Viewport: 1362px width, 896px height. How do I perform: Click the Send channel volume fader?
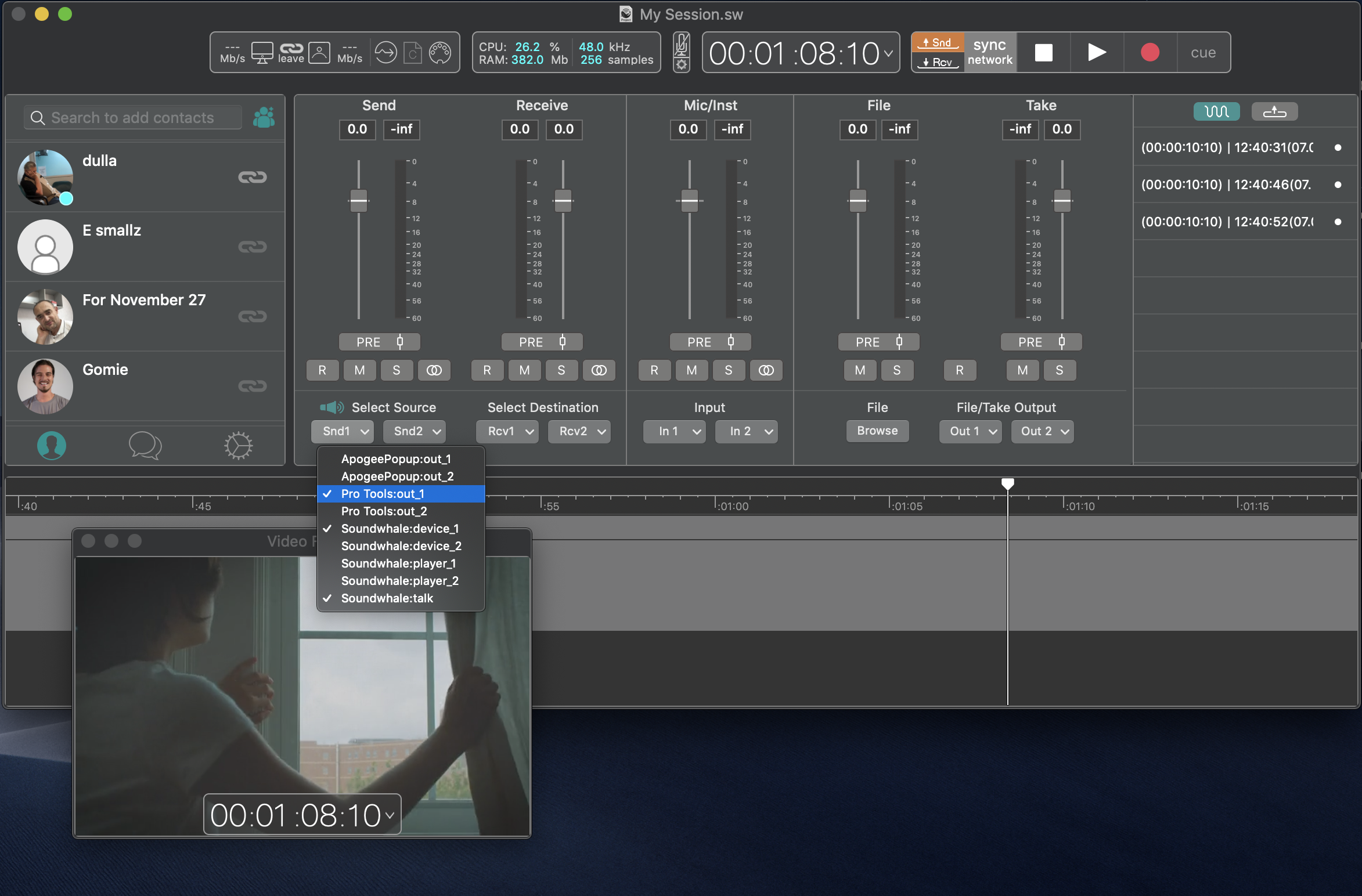358,201
